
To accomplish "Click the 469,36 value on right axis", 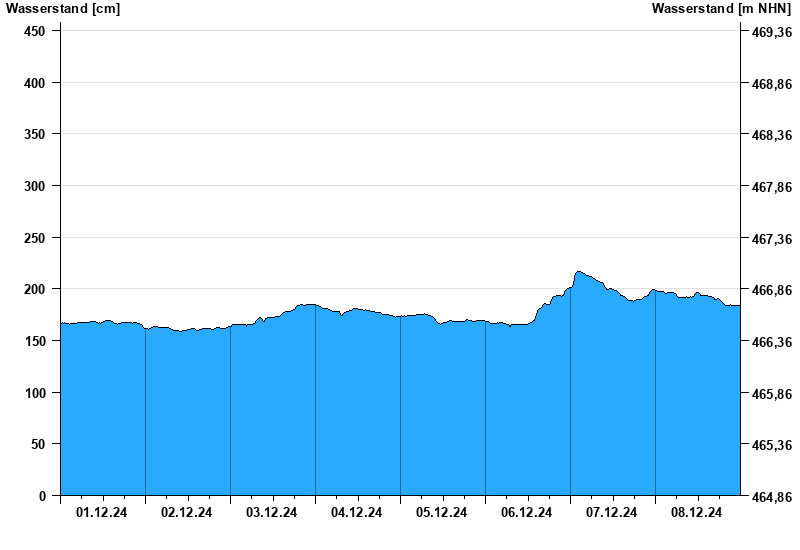I will pyautogui.click(x=772, y=32).
